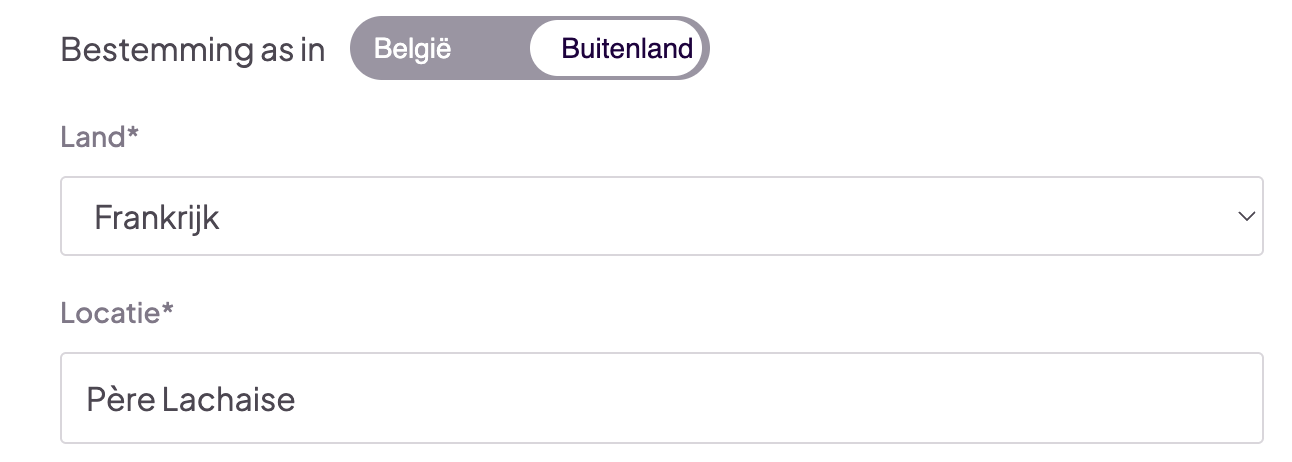Expand country list showing Frankrijk

(661, 216)
